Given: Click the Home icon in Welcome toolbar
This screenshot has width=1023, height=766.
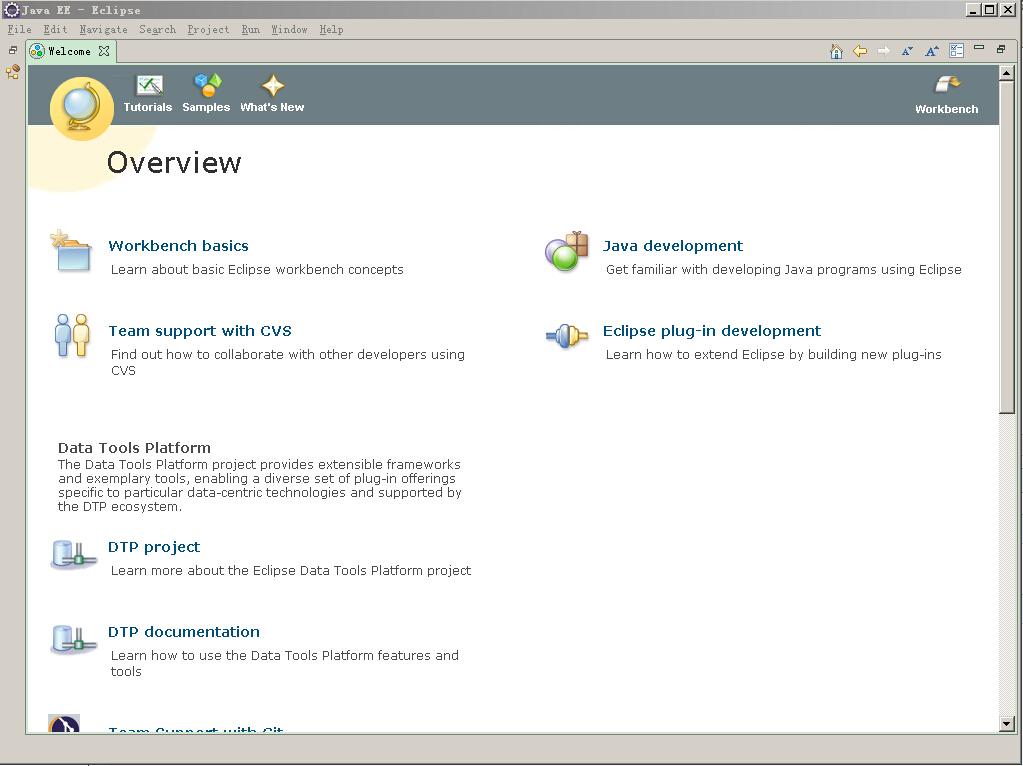Looking at the screenshot, I should click(836, 51).
